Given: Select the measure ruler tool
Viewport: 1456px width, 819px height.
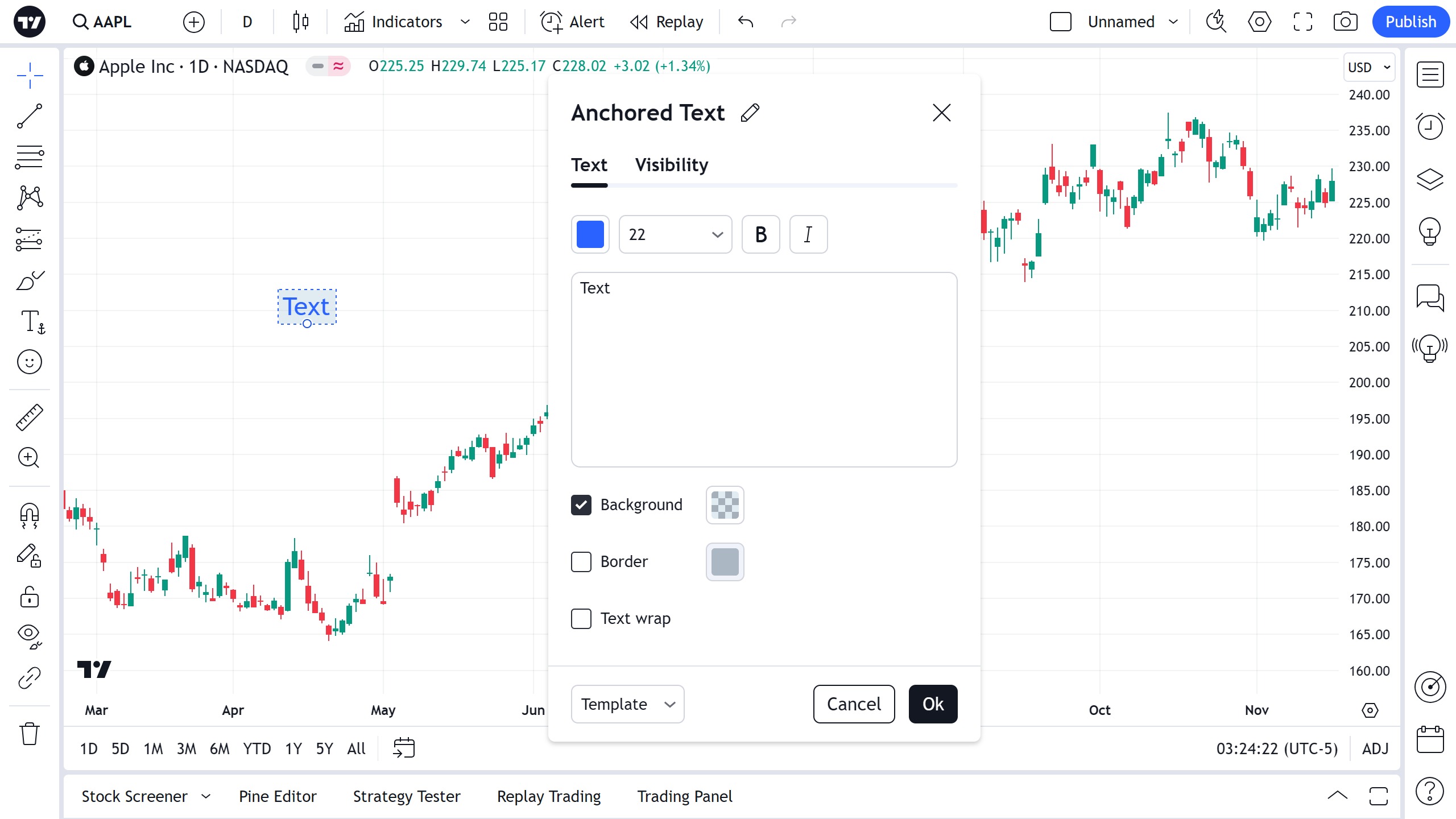Looking at the screenshot, I should (x=30, y=417).
